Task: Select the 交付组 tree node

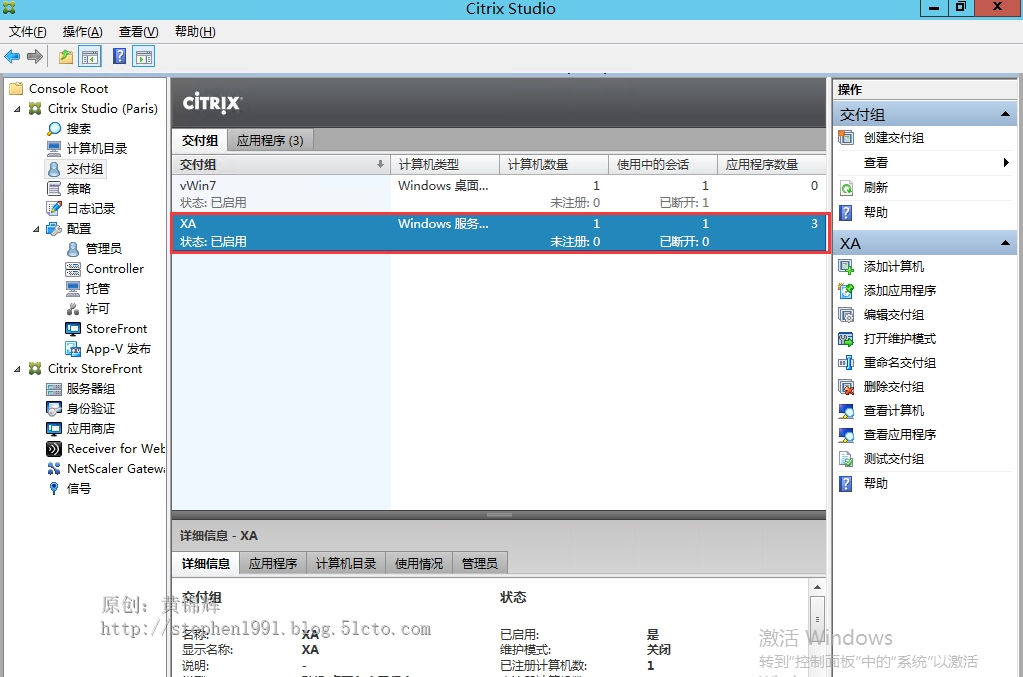Action: 84,169
